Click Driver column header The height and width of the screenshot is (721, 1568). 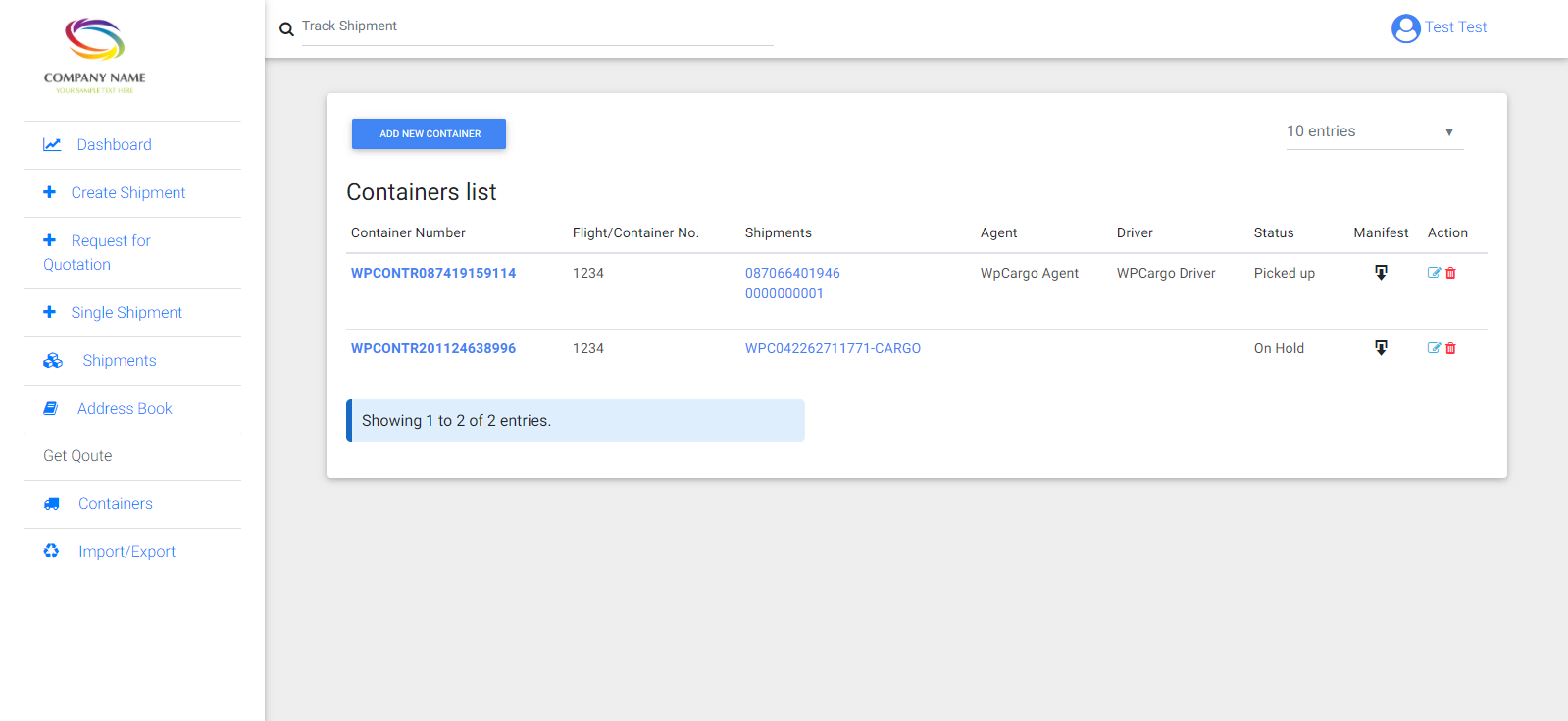(1135, 232)
